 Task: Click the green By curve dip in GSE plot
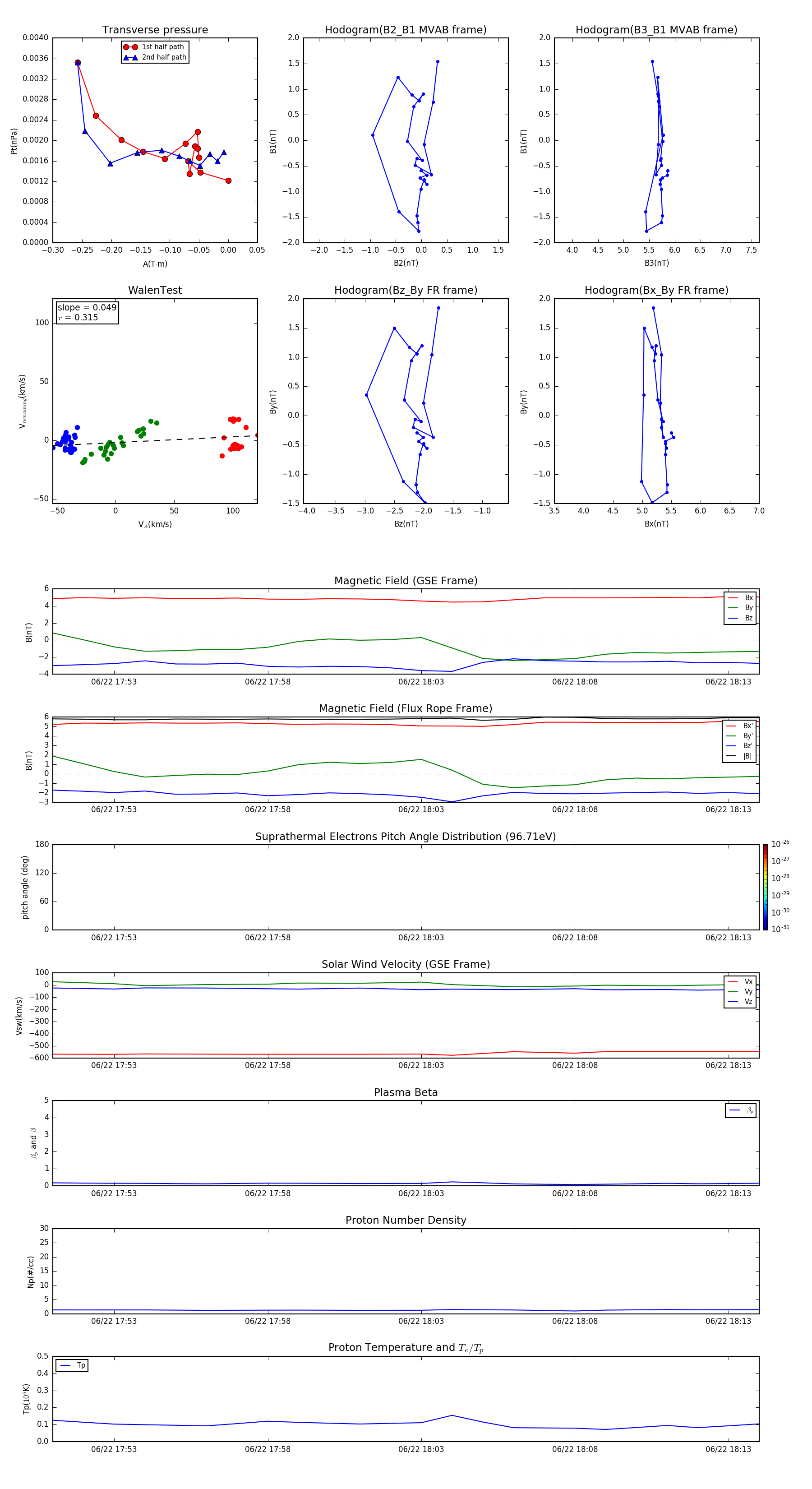click(x=512, y=660)
